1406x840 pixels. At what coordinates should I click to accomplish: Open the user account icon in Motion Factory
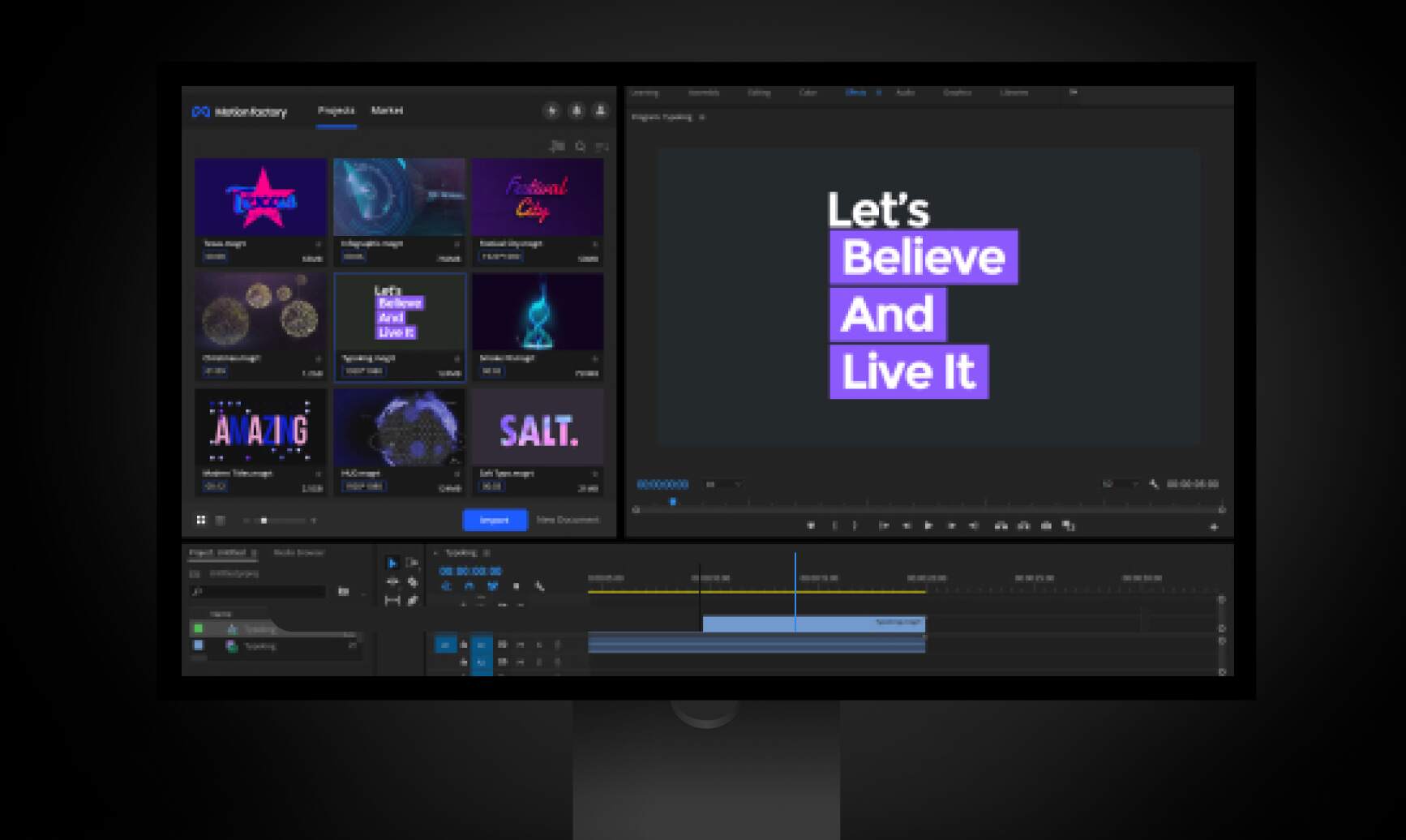click(601, 110)
